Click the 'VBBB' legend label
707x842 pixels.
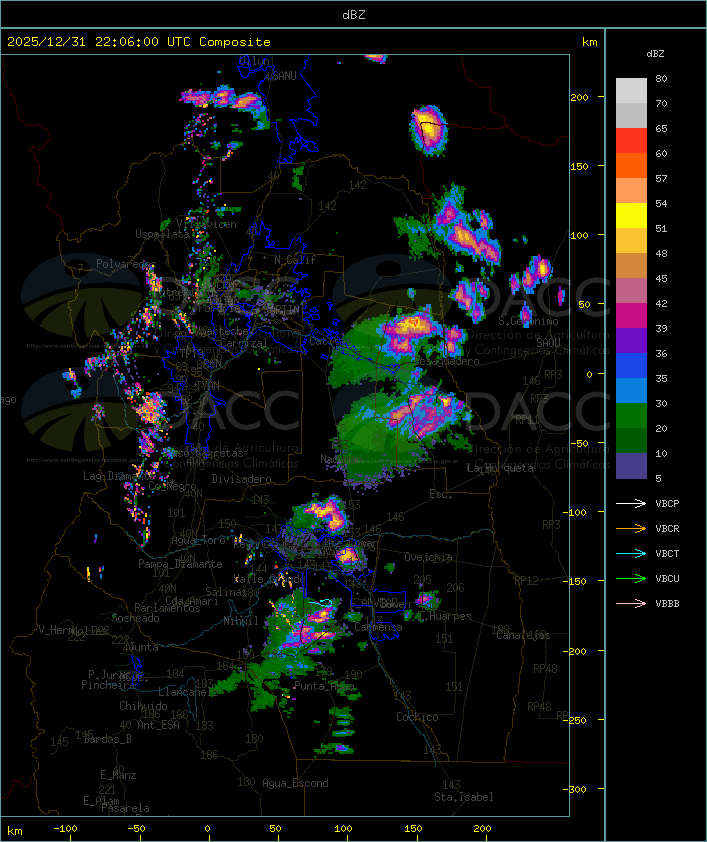pyautogui.click(x=667, y=604)
